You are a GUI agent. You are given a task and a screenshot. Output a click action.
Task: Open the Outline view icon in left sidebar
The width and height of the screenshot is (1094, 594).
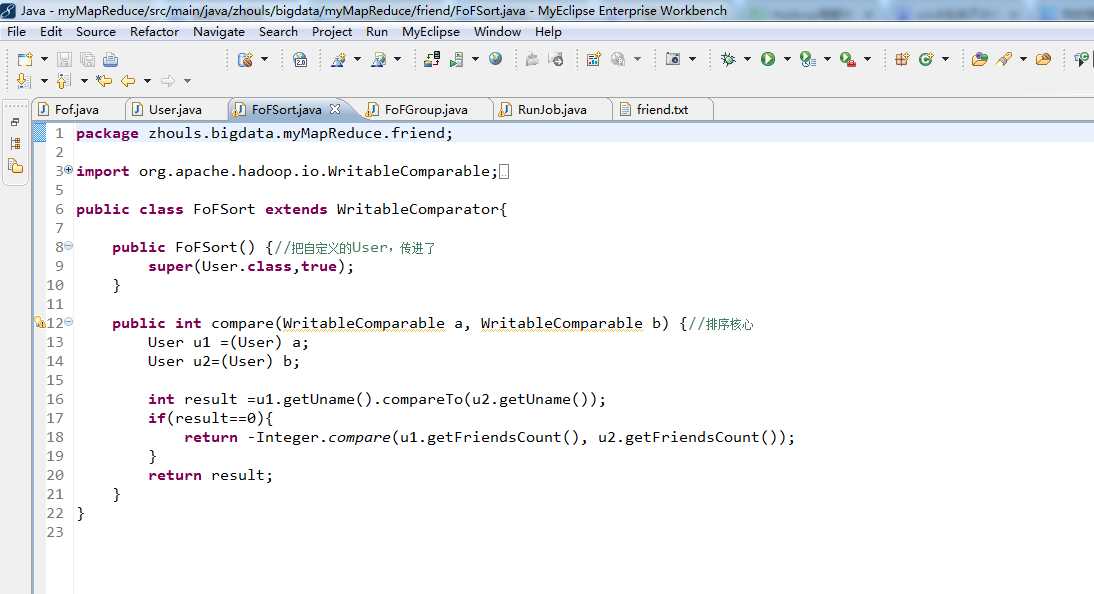click(x=15, y=144)
